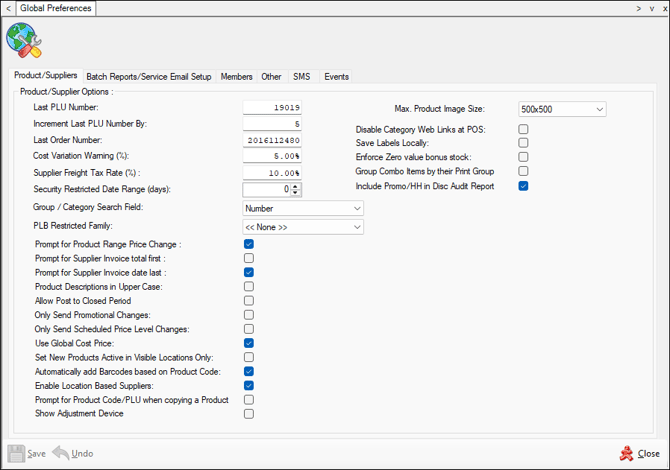
Task: Enable Allow Post to Closed Period
Action: [x=249, y=300]
